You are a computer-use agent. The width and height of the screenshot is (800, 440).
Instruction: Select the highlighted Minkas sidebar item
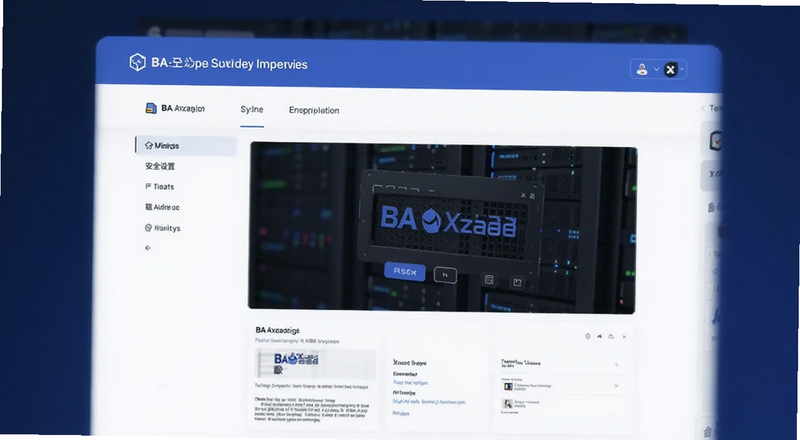[x=186, y=145]
